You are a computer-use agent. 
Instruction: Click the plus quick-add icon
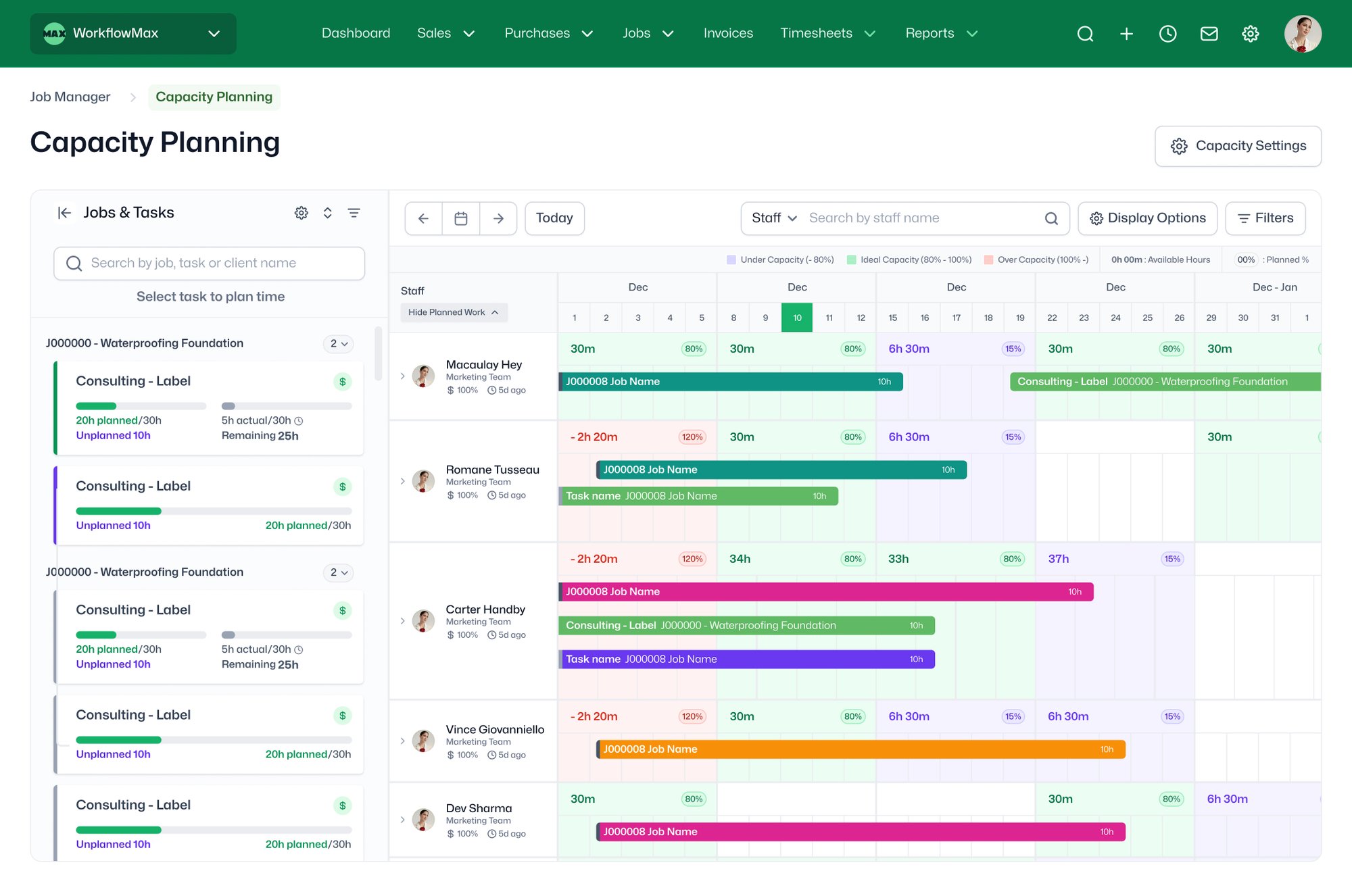point(1126,34)
